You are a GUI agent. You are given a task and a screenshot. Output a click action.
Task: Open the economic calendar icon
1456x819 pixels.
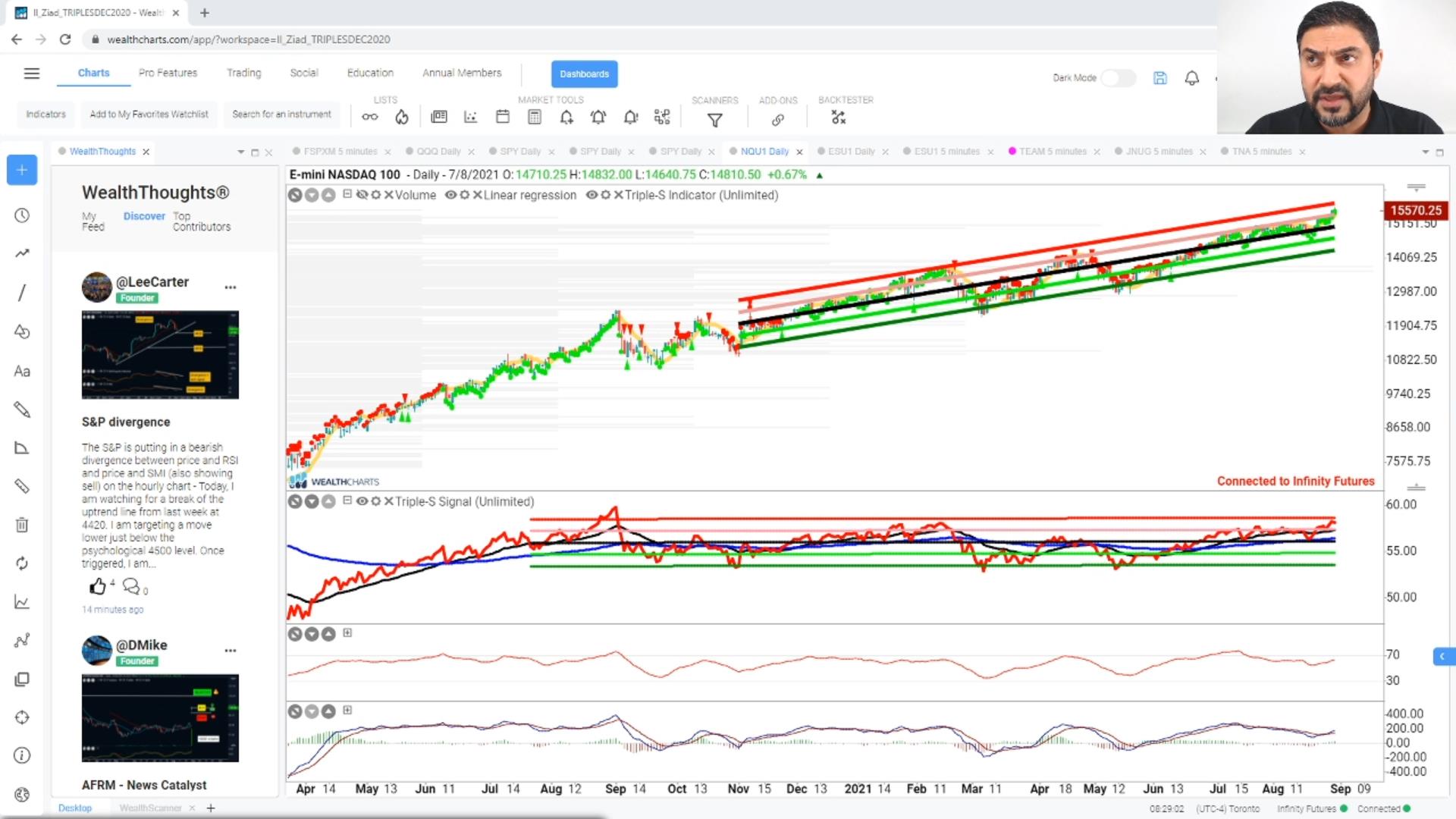click(503, 117)
